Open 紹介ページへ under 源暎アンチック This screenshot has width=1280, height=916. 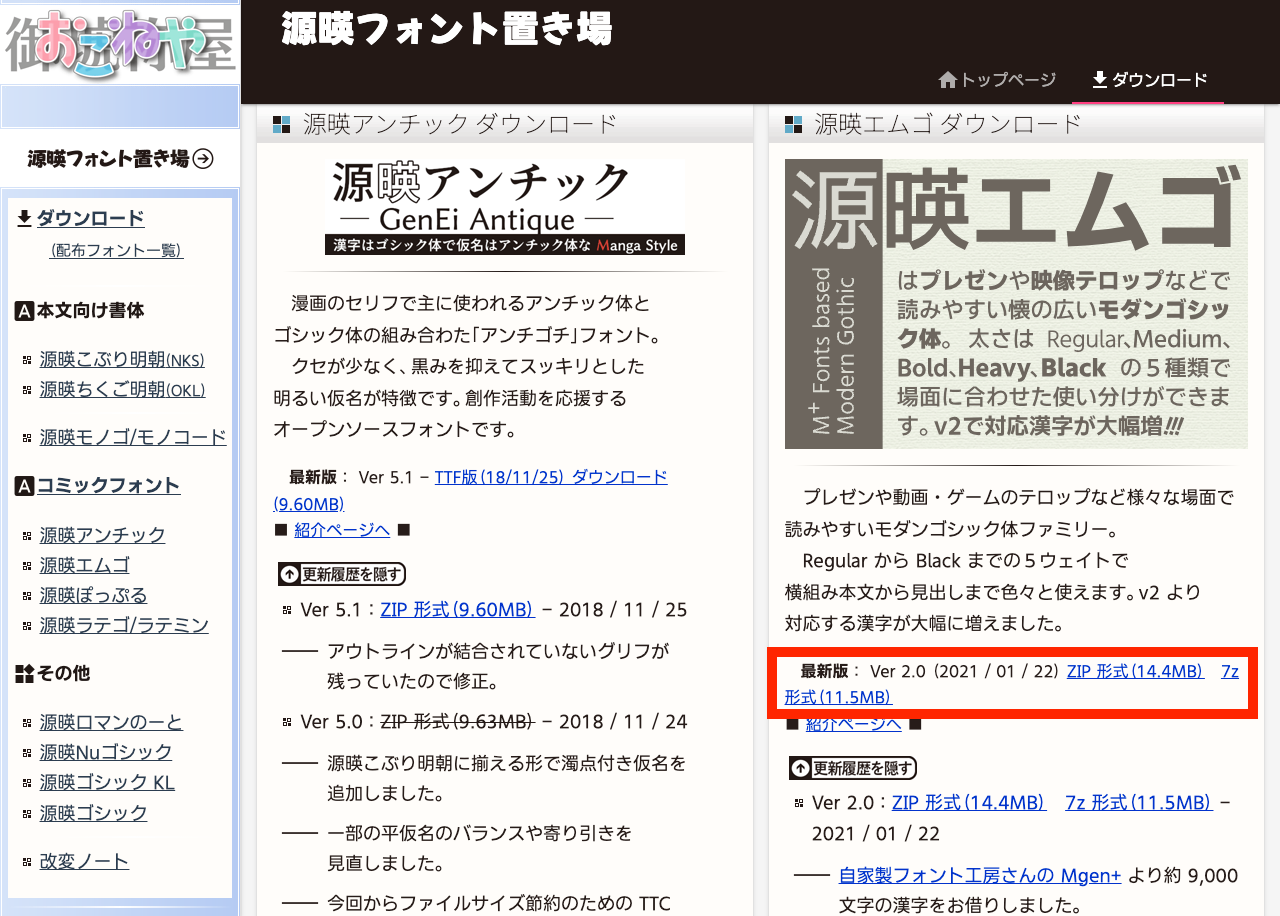click(x=341, y=529)
